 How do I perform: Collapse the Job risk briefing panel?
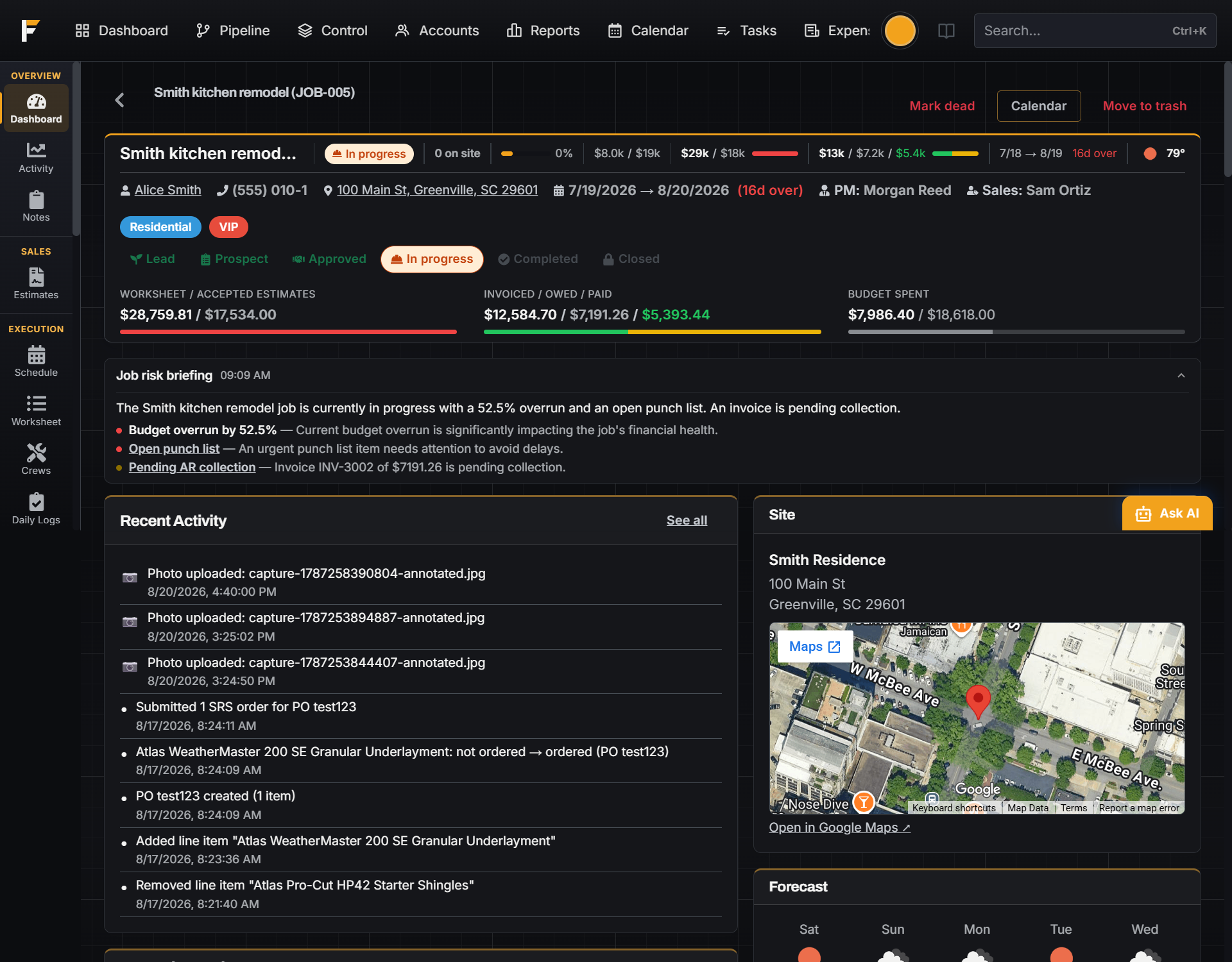pyautogui.click(x=1181, y=375)
